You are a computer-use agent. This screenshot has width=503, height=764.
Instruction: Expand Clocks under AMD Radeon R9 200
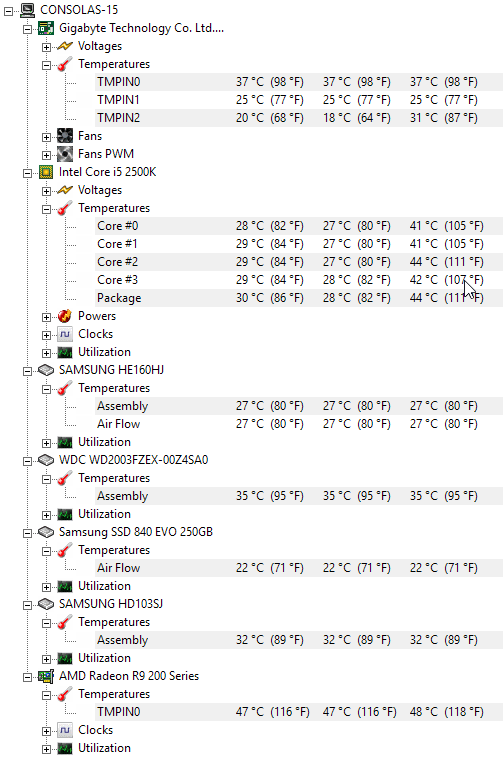(x=46, y=731)
